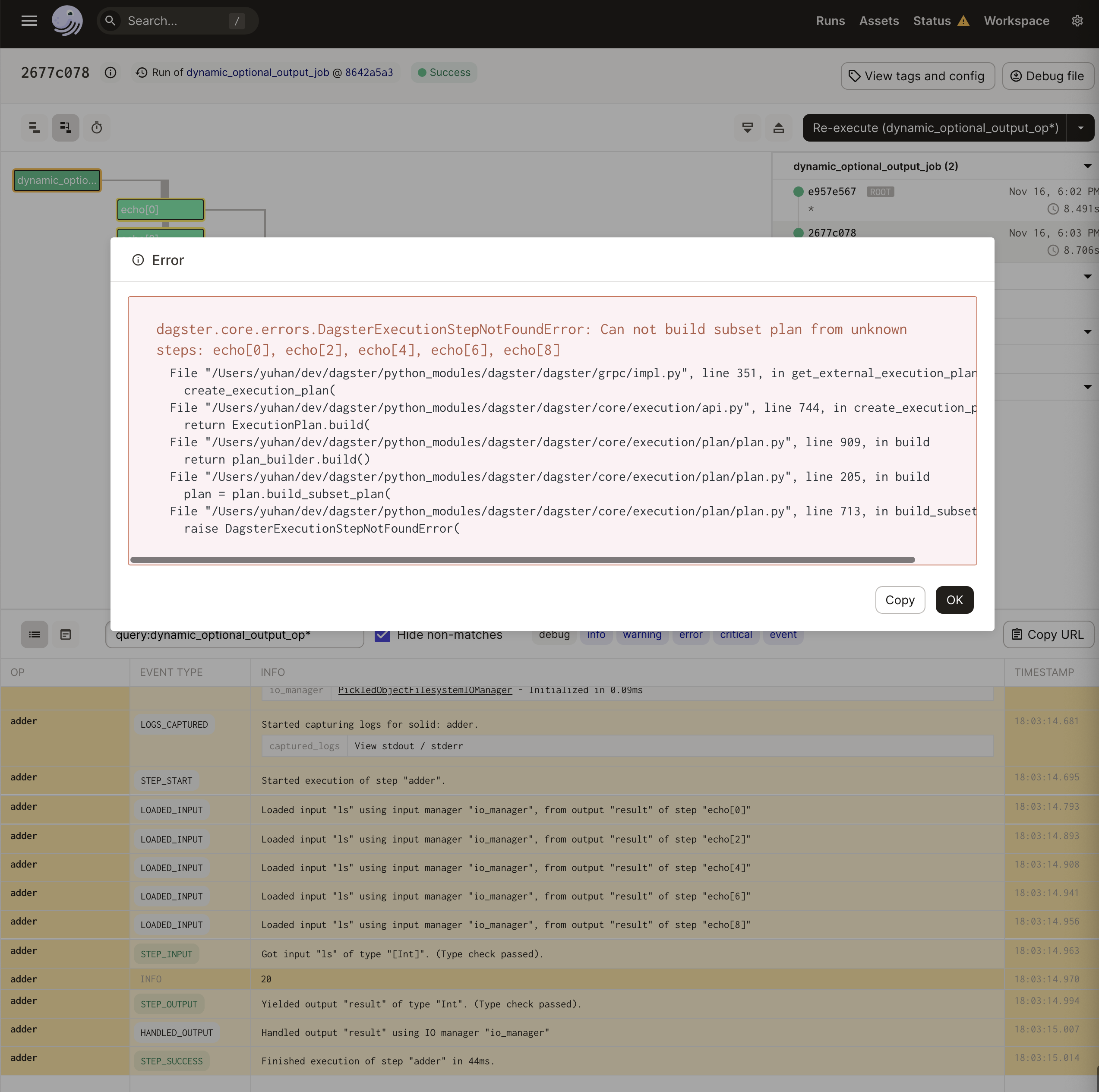Click the info icon beside run 2677c078

111,73
